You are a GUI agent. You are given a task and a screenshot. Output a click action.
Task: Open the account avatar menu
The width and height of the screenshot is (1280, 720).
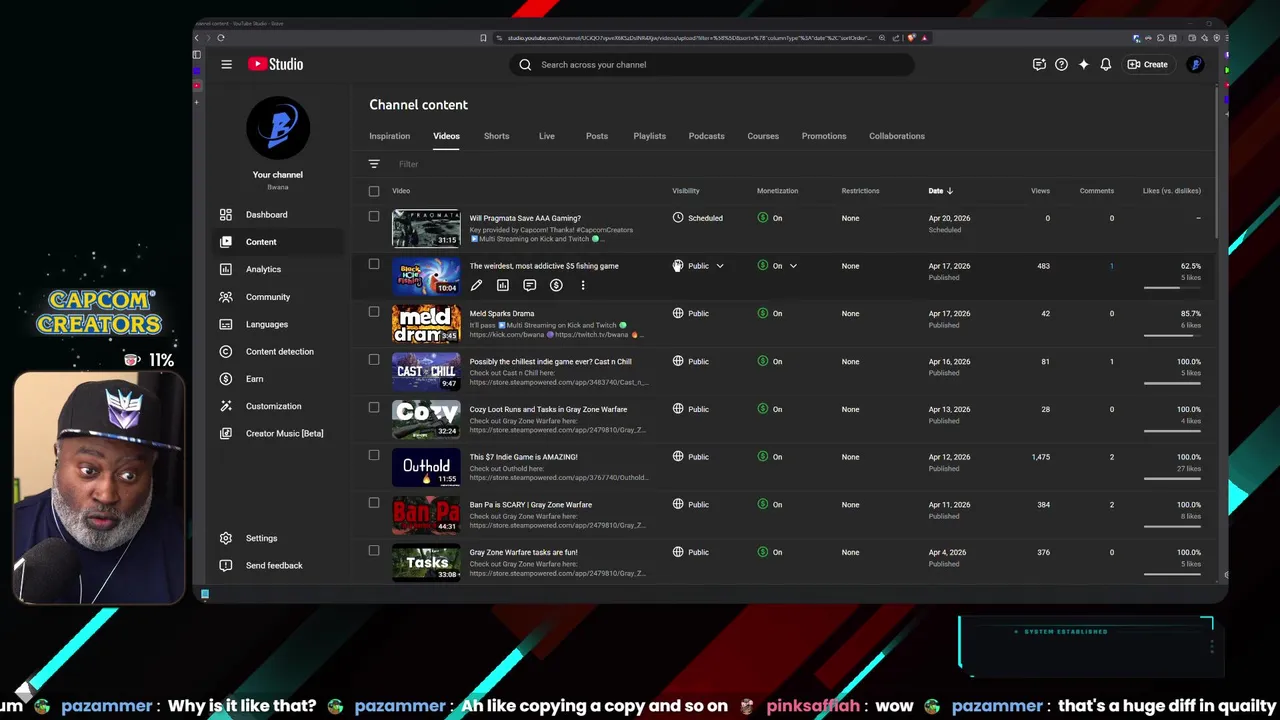[1195, 65]
